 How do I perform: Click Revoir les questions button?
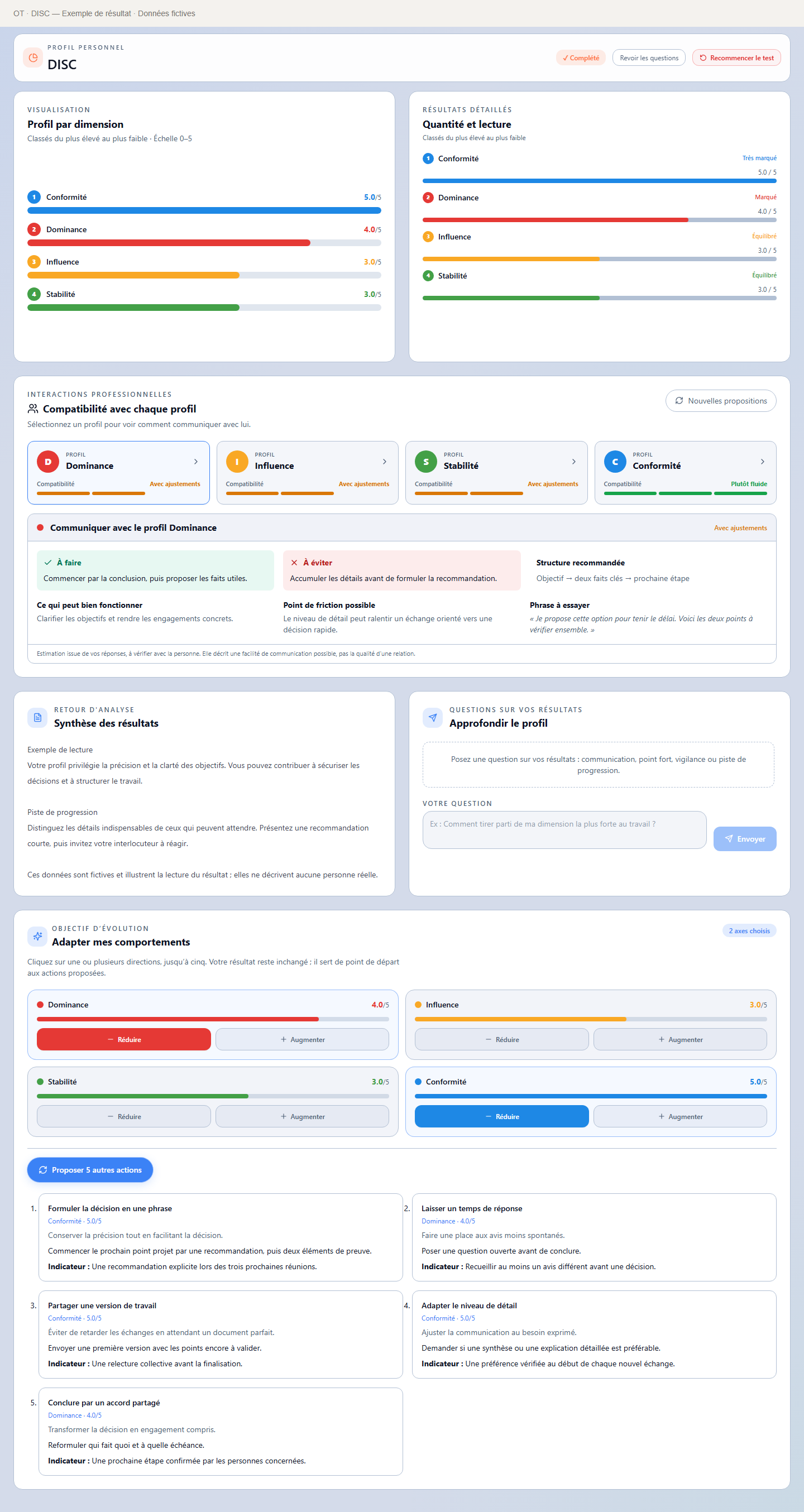tap(649, 57)
